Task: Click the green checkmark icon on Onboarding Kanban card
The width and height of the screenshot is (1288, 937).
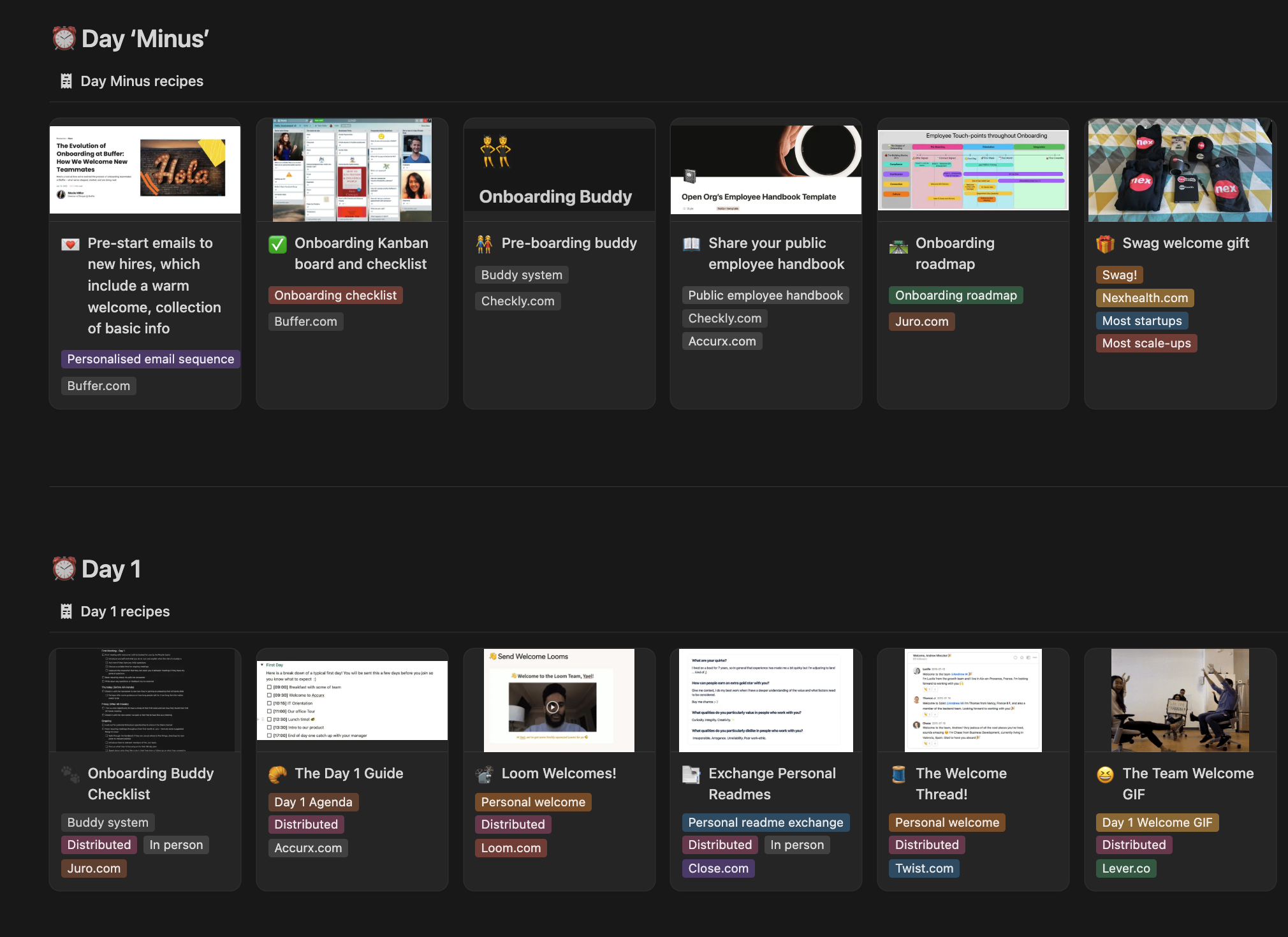Action: click(x=278, y=244)
